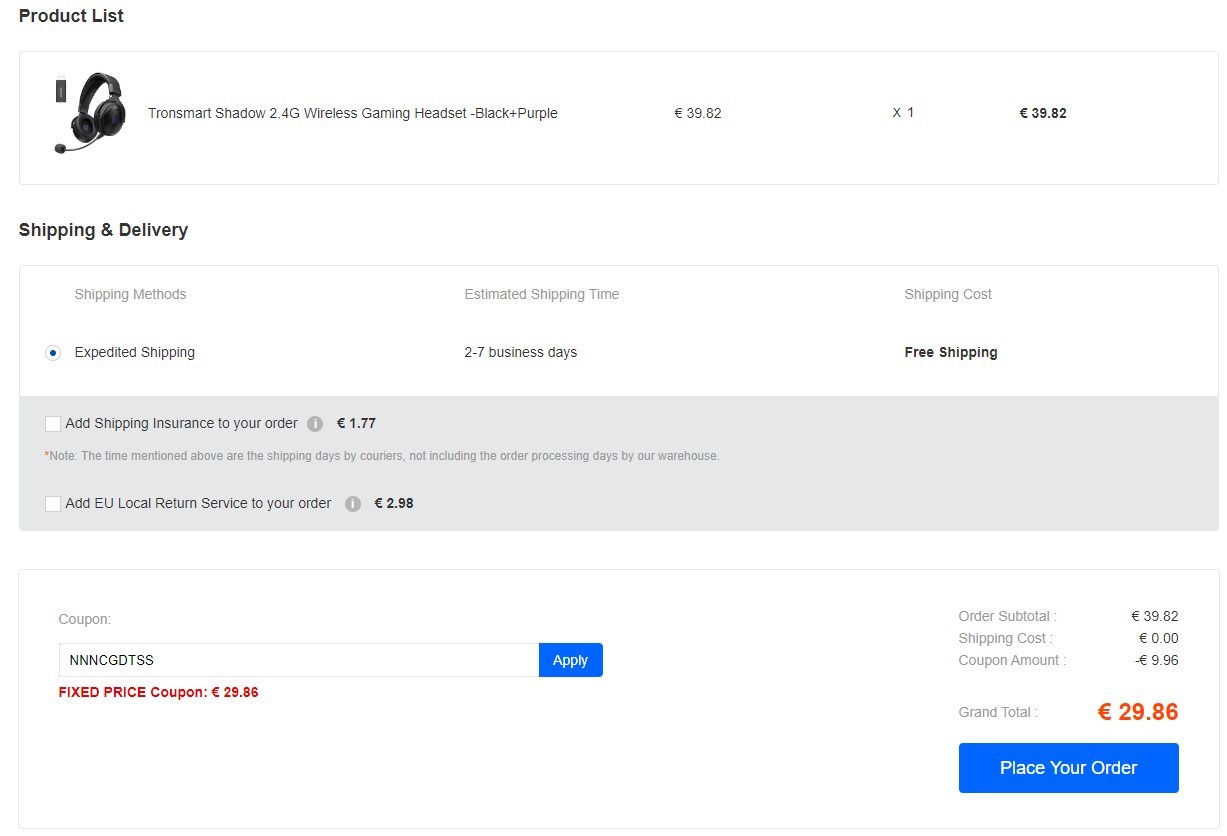This screenshot has width=1227, height=836.
Task: Click the Grand Total € 29.86 amount
Action: tap(1138, 712)
